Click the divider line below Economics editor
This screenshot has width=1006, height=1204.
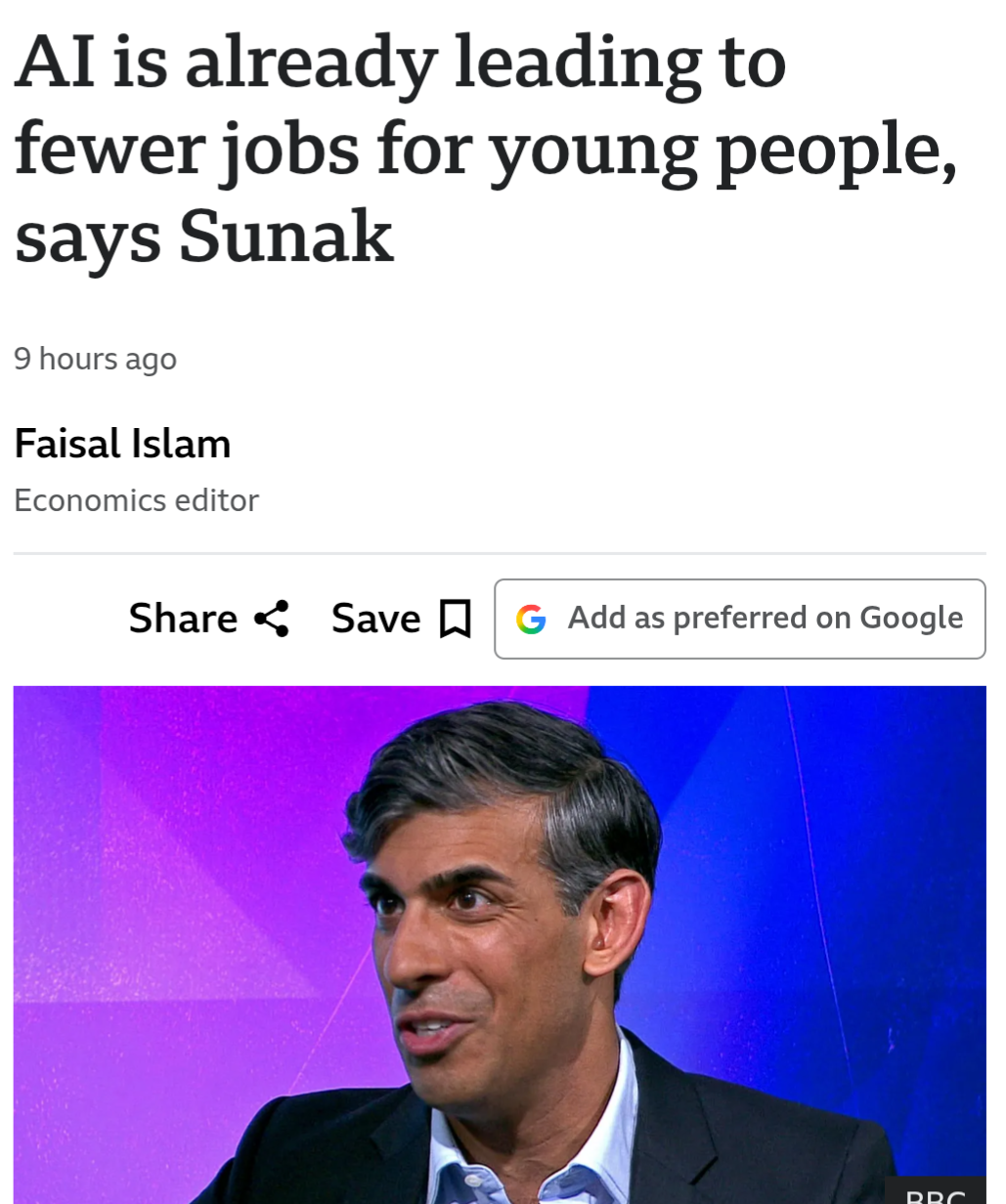coord(499,554)
